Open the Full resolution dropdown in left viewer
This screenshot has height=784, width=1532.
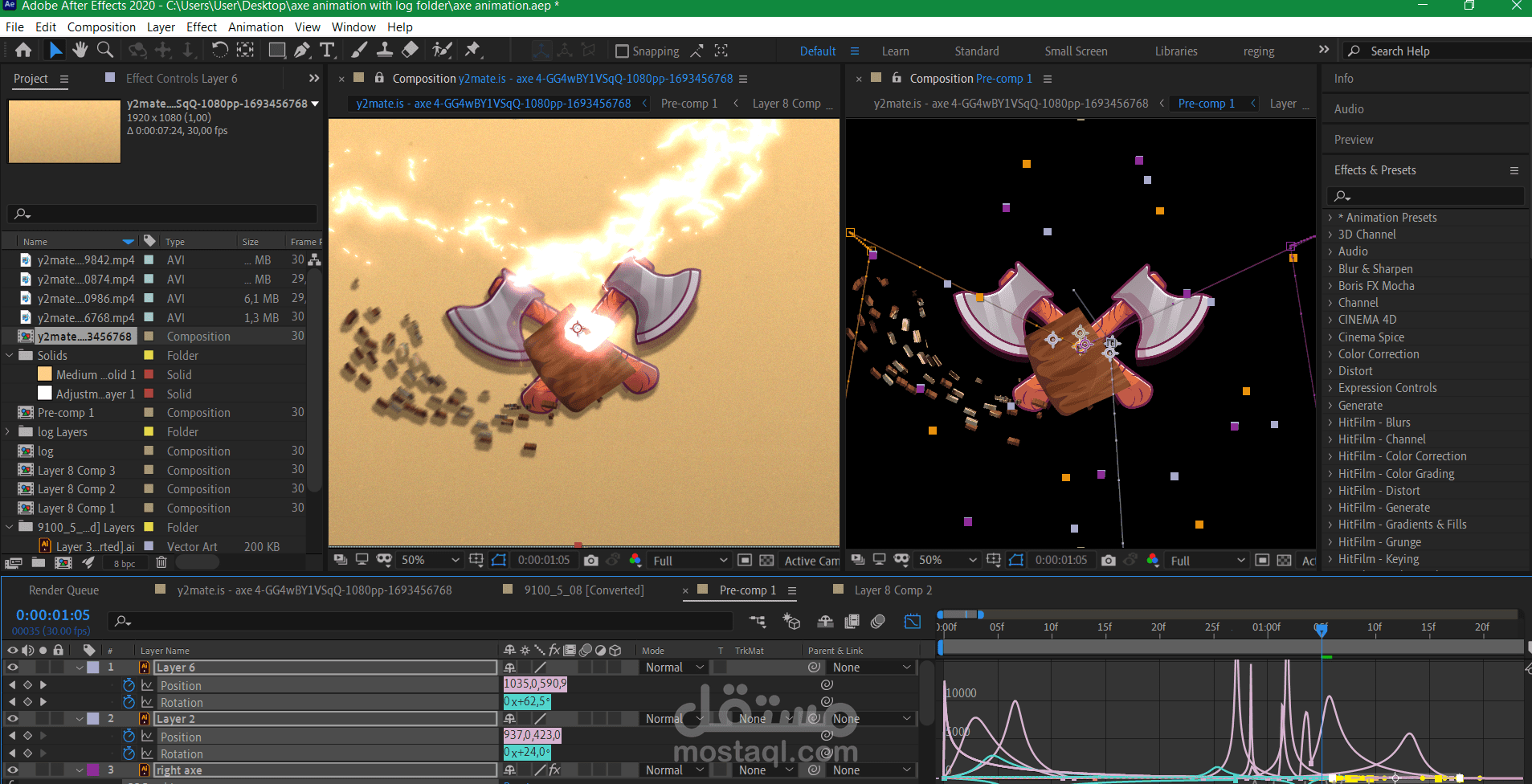689,561
